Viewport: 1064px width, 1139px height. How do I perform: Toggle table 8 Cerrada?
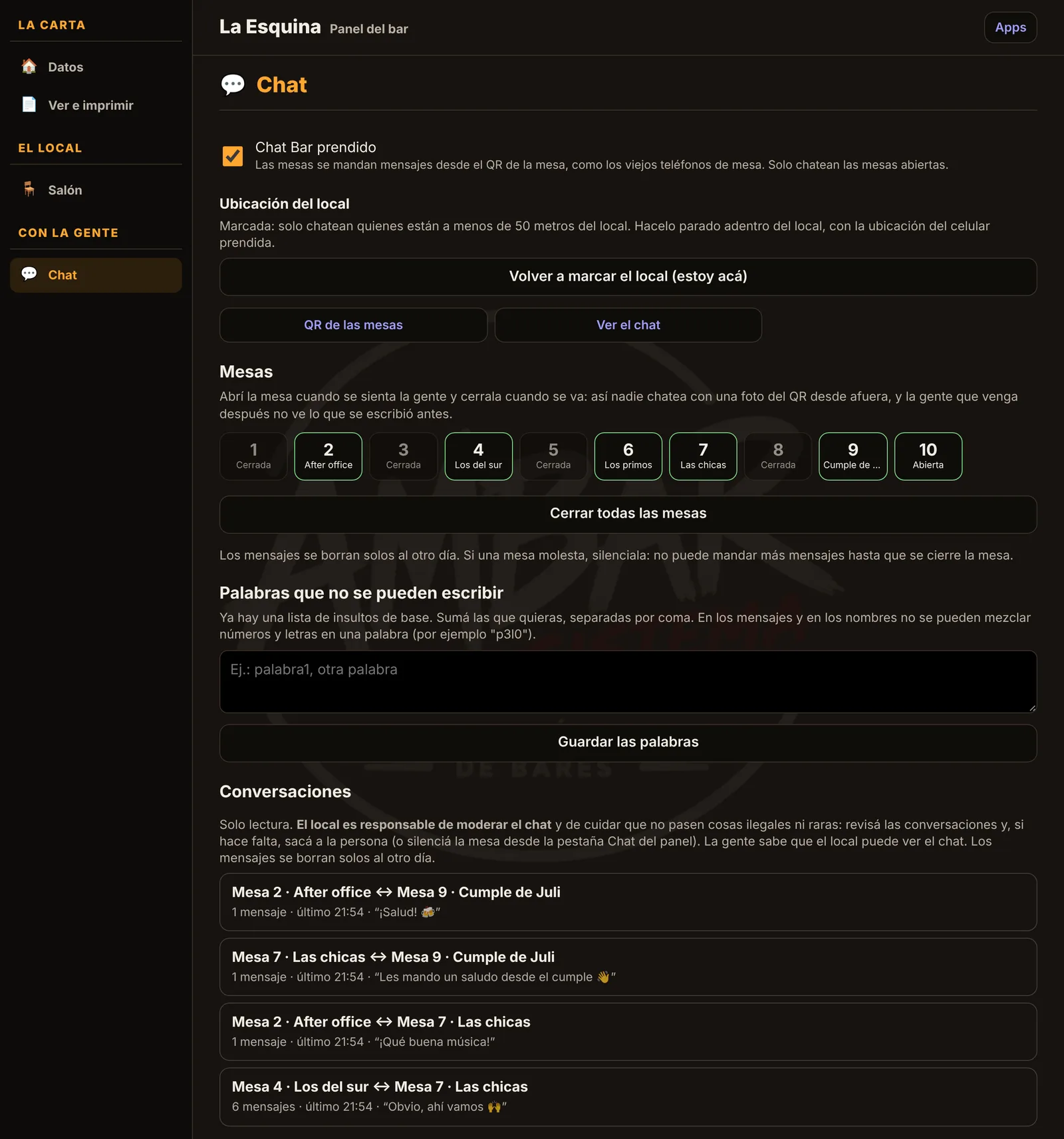click(x=778, y=456)
